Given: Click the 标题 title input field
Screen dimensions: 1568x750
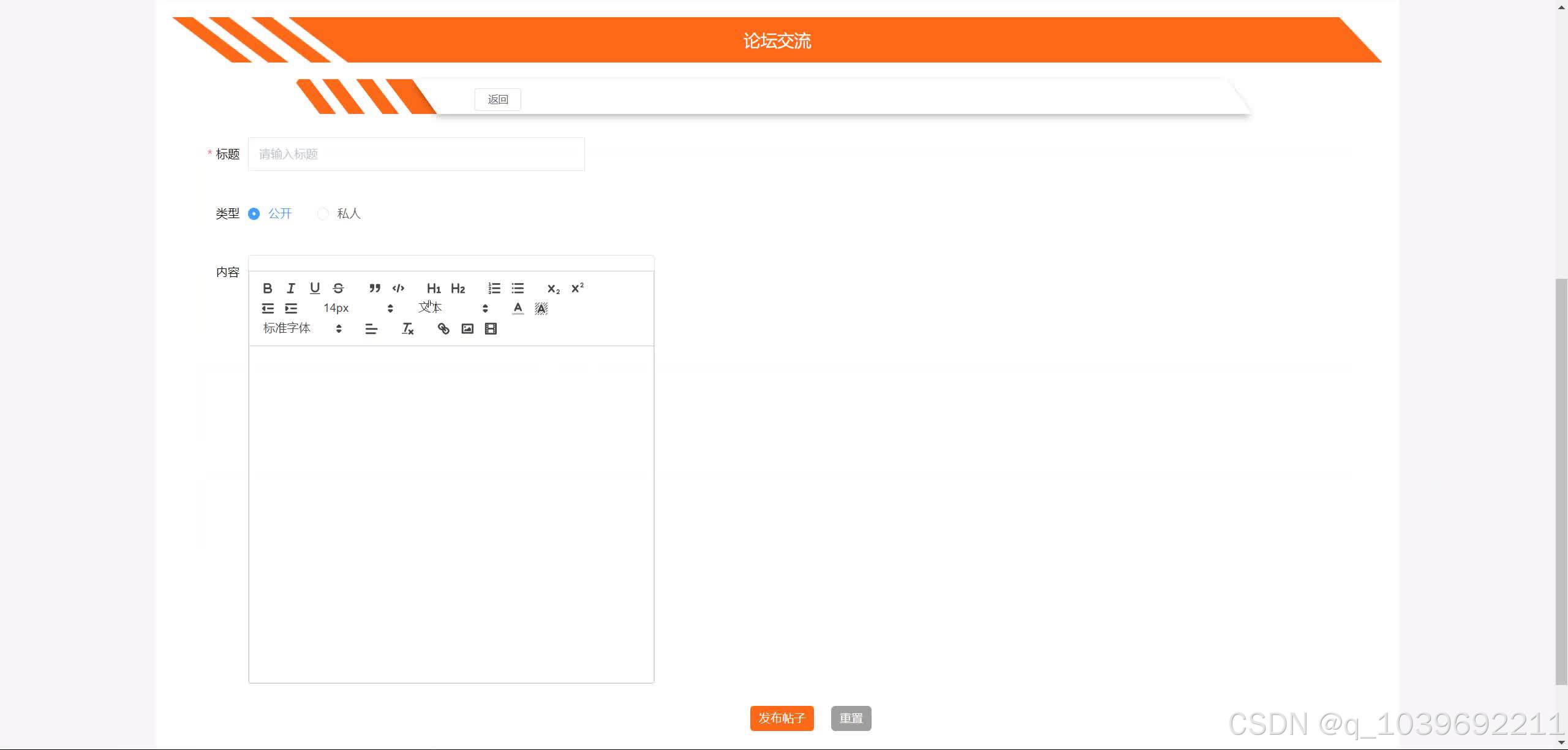Looking at the screenshot, I should point(416,154).
